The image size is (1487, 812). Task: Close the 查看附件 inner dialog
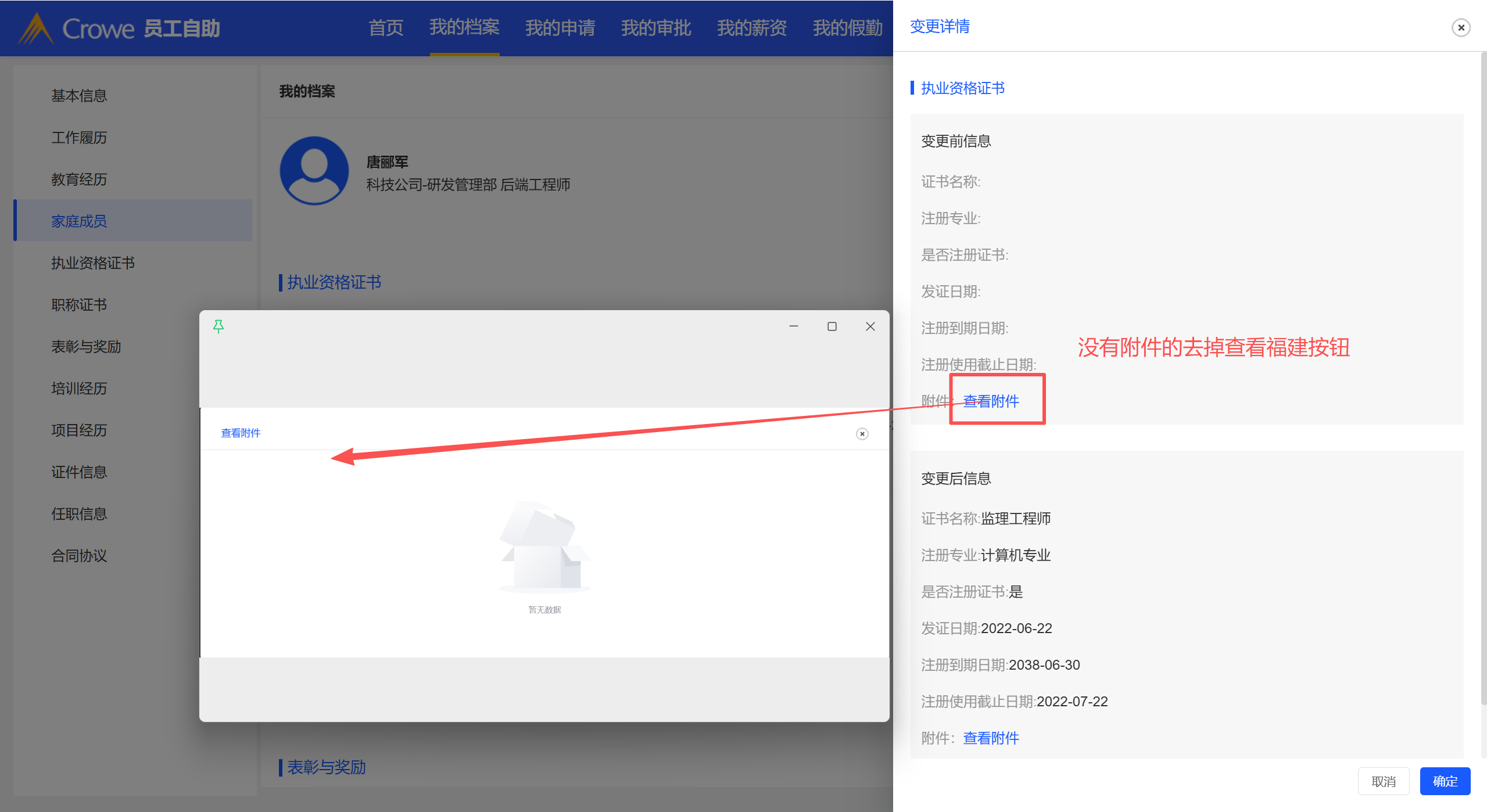click(862, 434)
